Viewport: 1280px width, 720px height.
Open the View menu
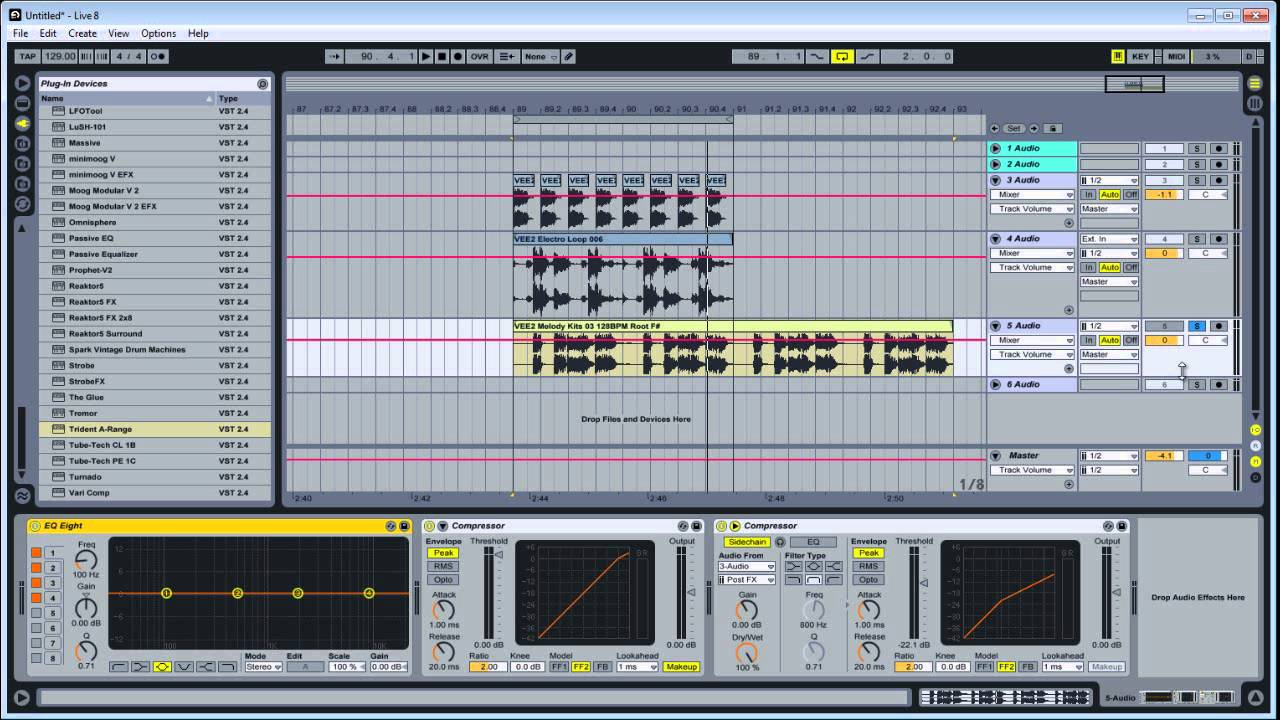tap(118, 33)
